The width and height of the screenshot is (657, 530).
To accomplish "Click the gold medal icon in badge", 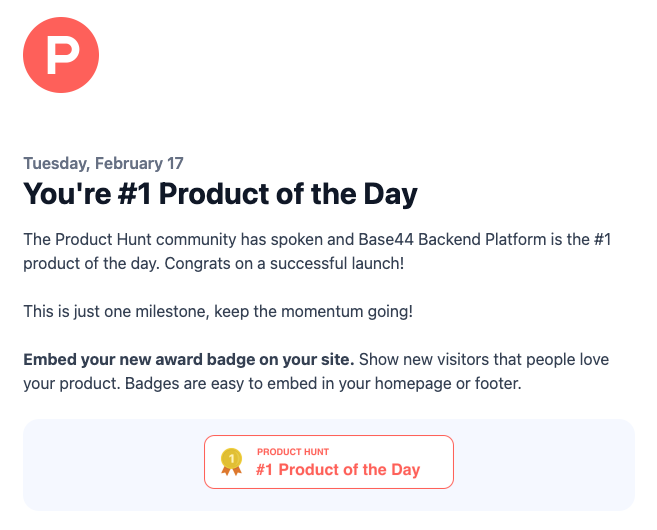I will pos(231,462).
